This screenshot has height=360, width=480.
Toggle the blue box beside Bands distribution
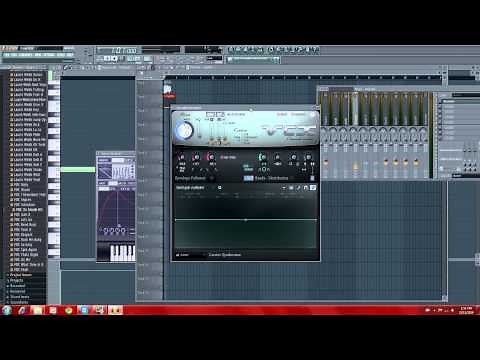click(x=248, y=178)
